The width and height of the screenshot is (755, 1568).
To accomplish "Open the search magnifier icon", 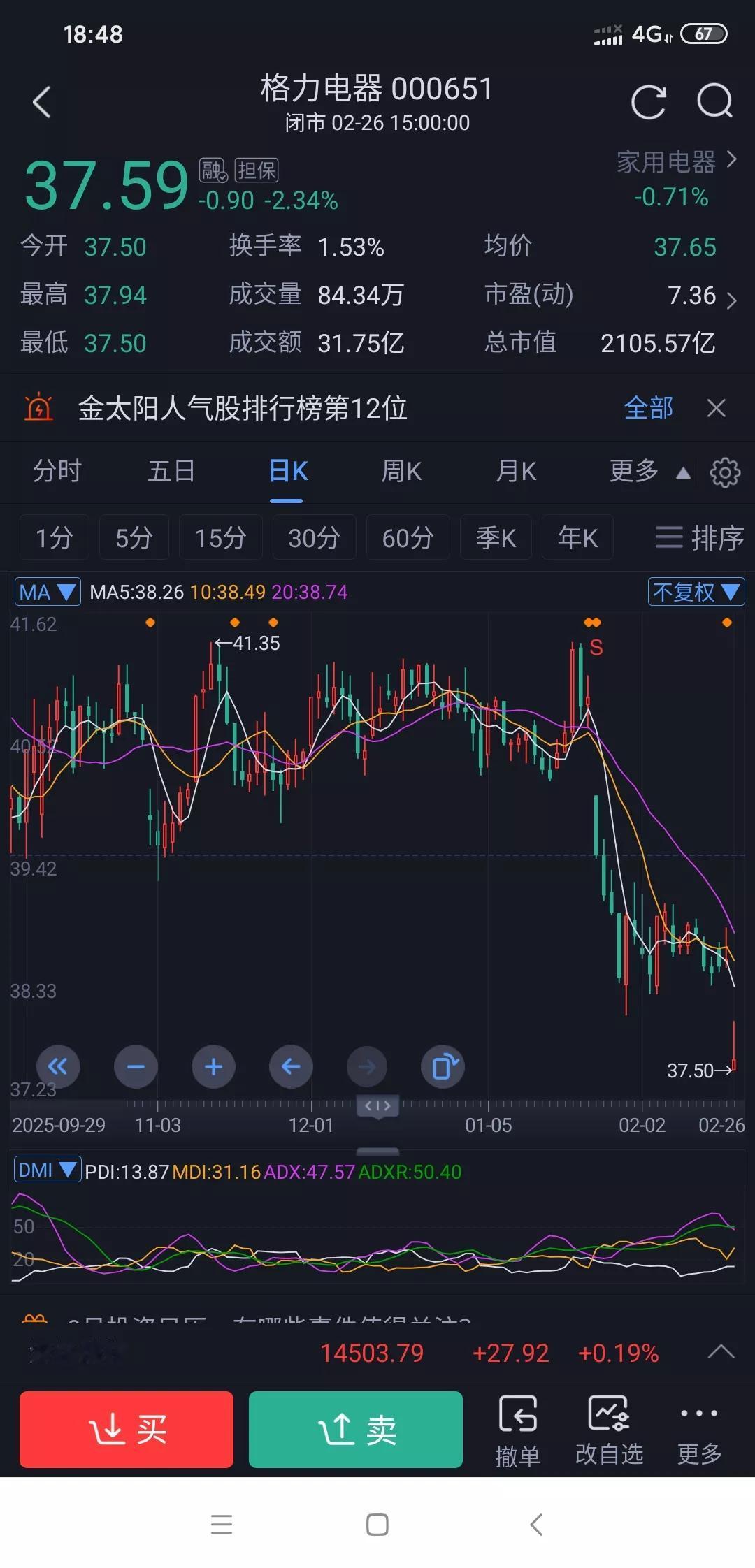I will (715, 102).
